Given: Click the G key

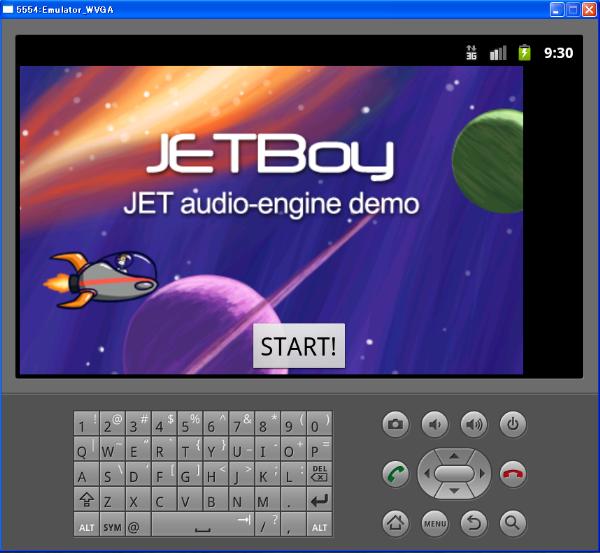Looking at the screenshot, I should coord(190,473).
